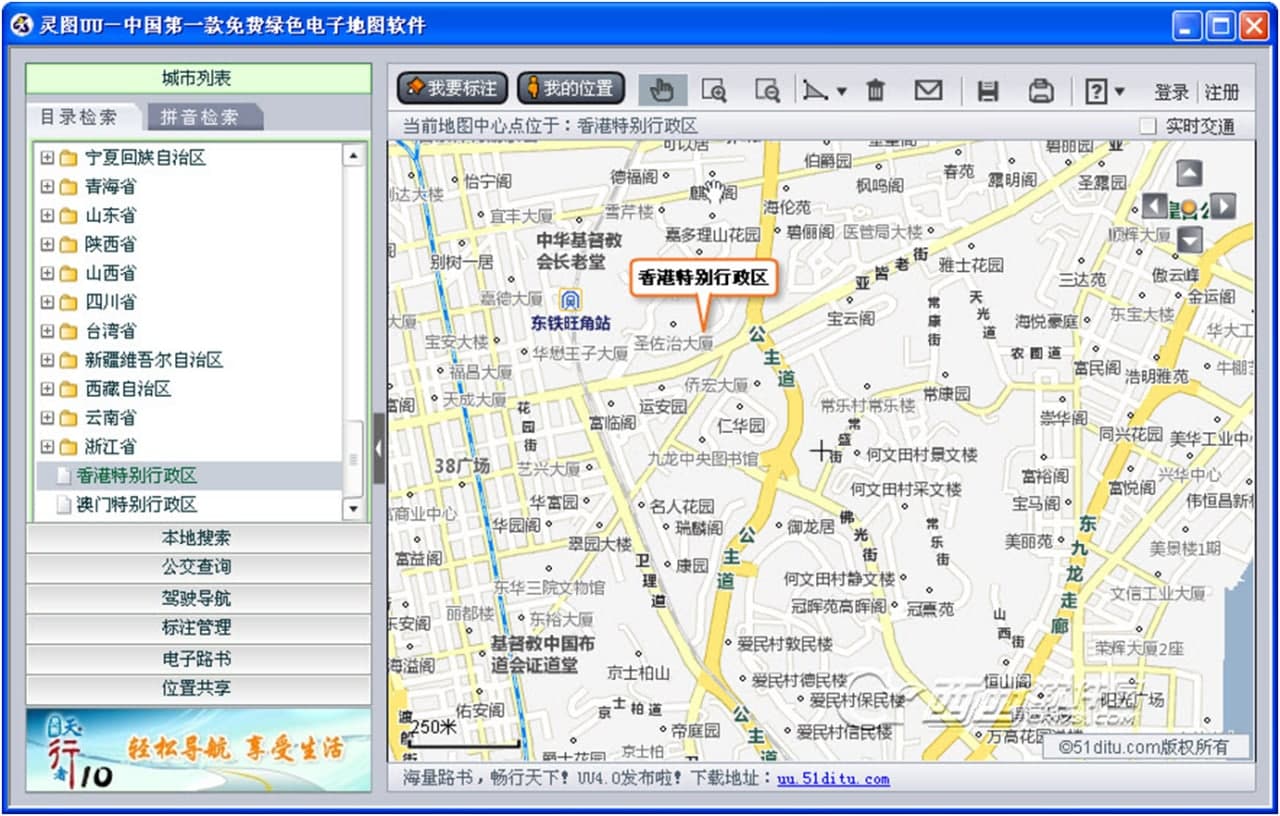This screenshot has height=816, width=1280.
Task: Select 澳门特别行政区 in the city list
Action: tap(137, 504)
